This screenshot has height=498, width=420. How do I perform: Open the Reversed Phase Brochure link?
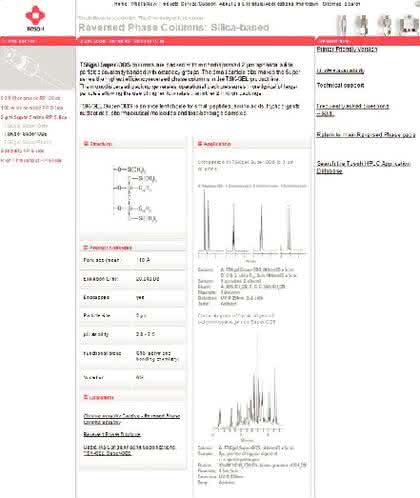pyautogui.click(x=112, y=434)
